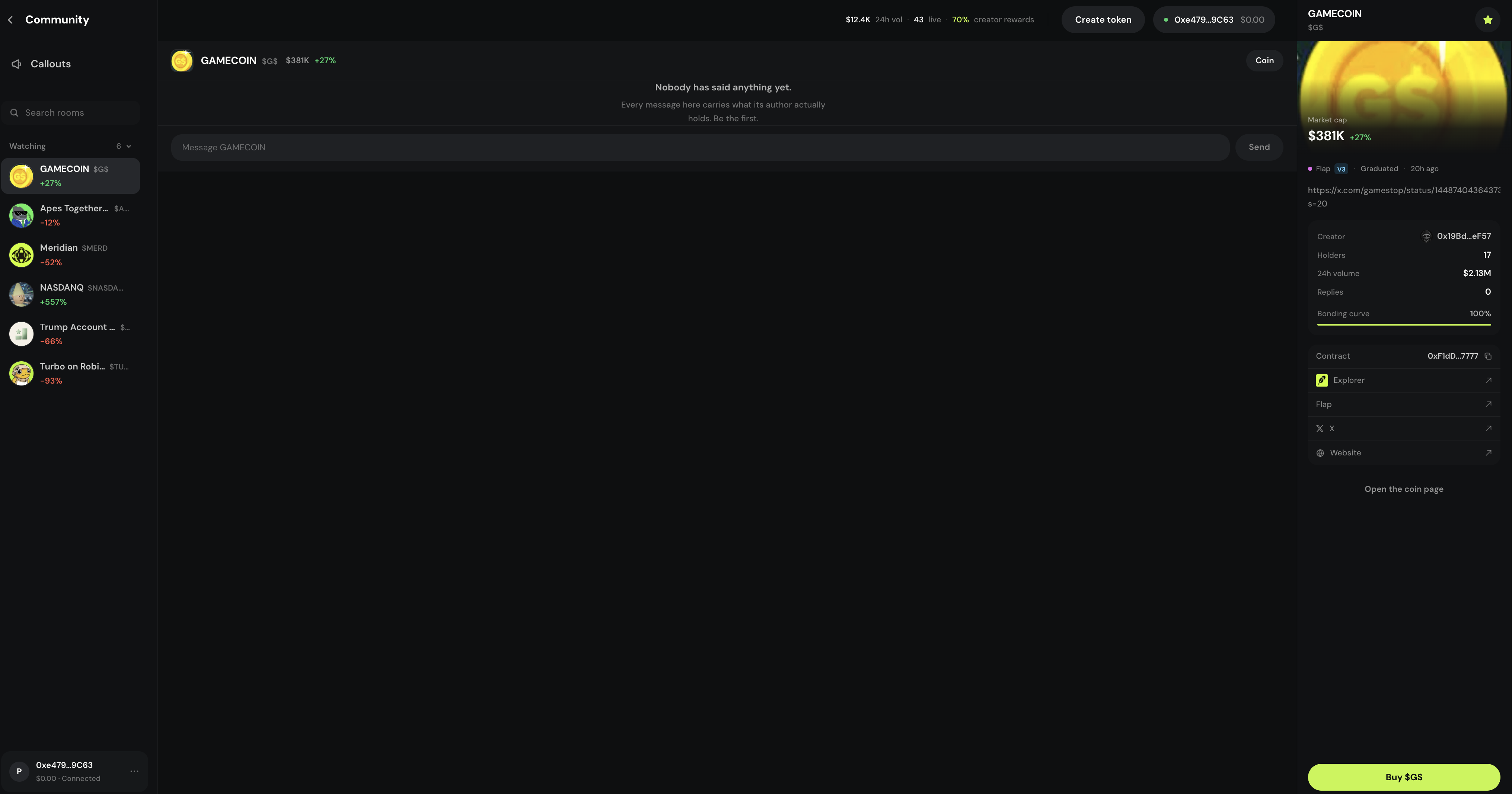The height and width of the screenshot is (794, 1512).
Task: Click the Holders count 17
Action: [1487, 255]
